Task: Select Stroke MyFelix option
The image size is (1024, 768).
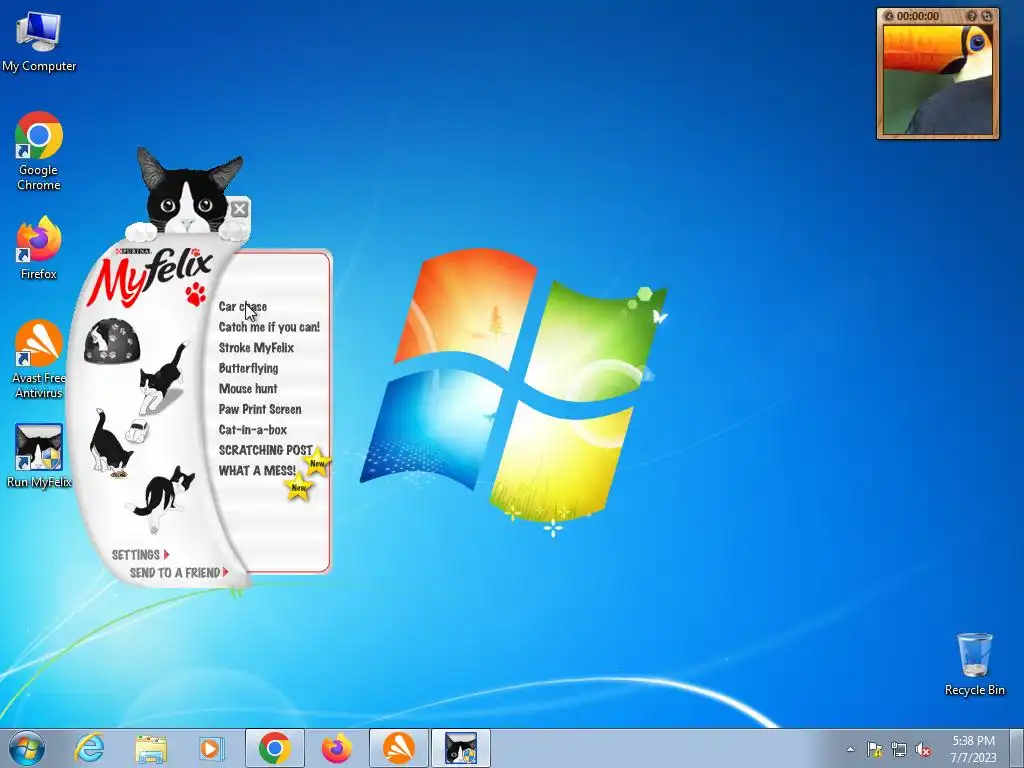Action: pos(256,347)
